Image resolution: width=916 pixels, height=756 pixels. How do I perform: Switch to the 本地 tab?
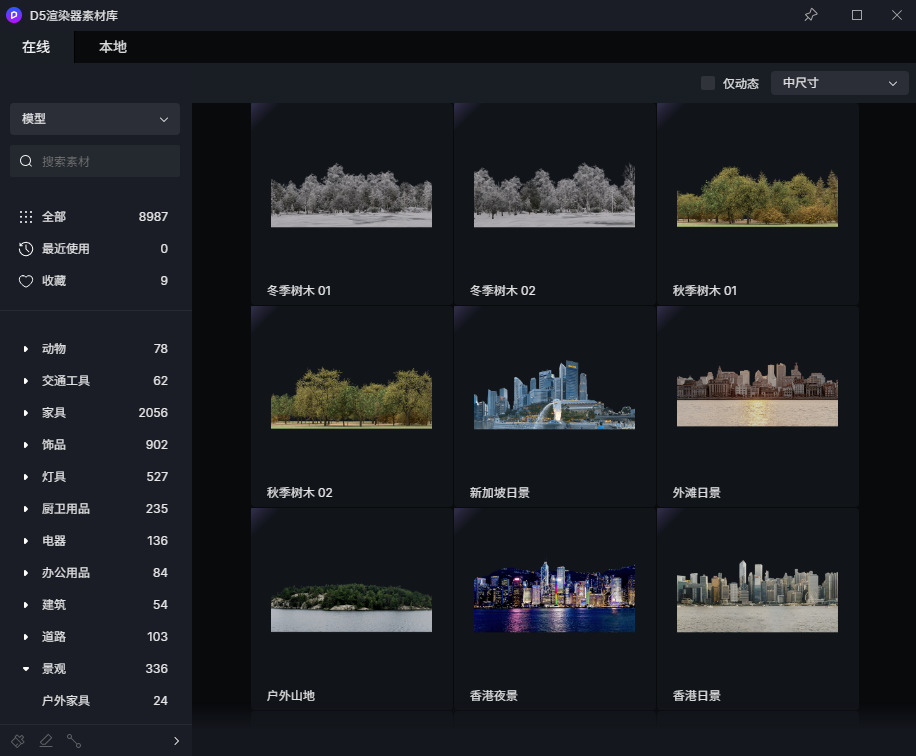113,47
